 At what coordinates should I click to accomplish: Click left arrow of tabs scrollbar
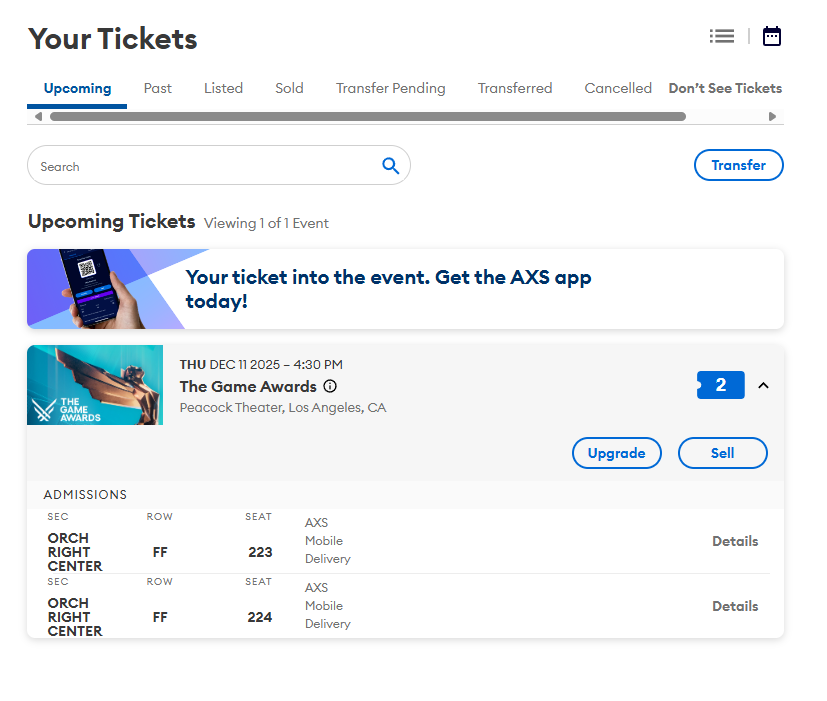[38, 117]
